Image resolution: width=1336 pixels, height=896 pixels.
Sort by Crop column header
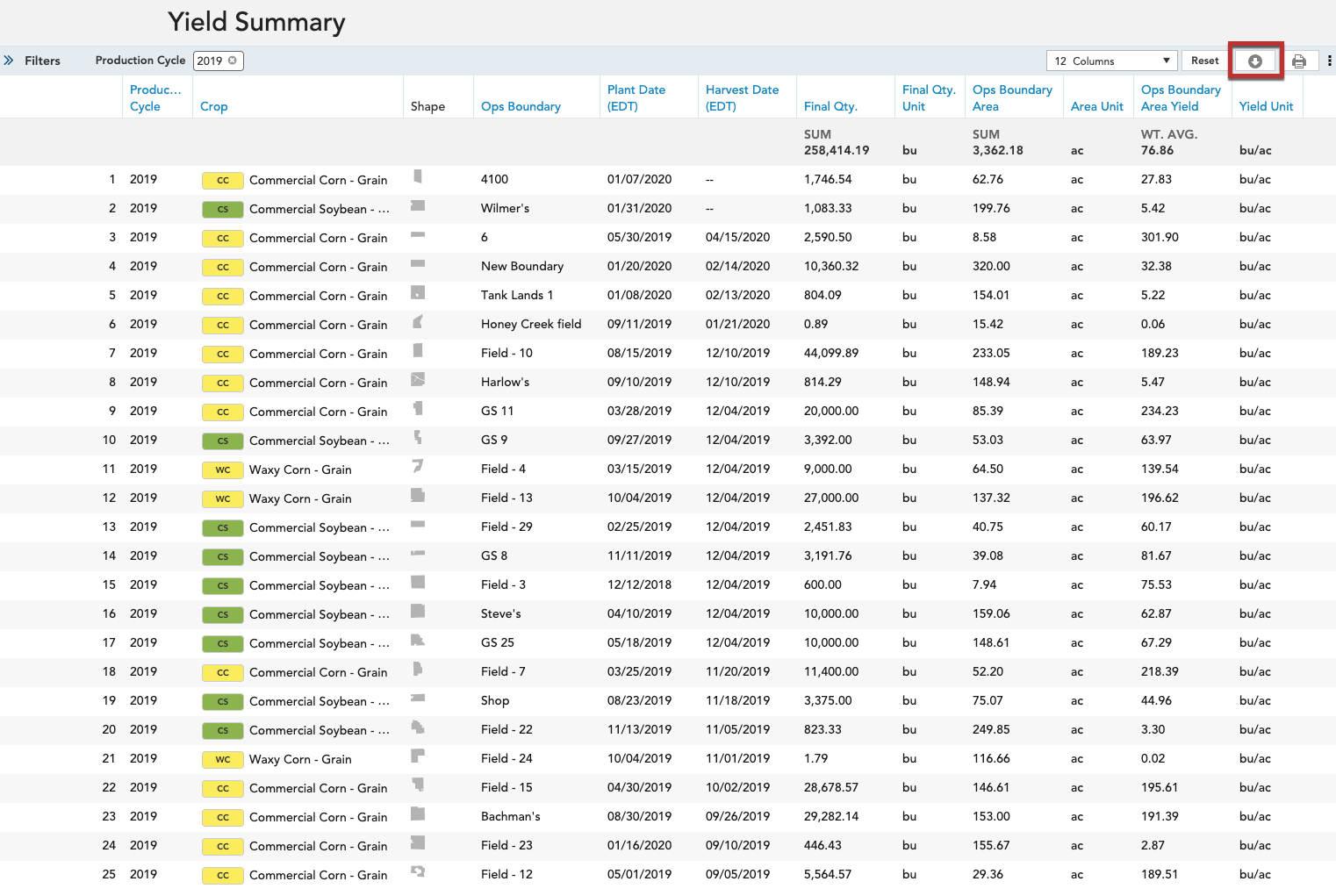tap(214, 106)
